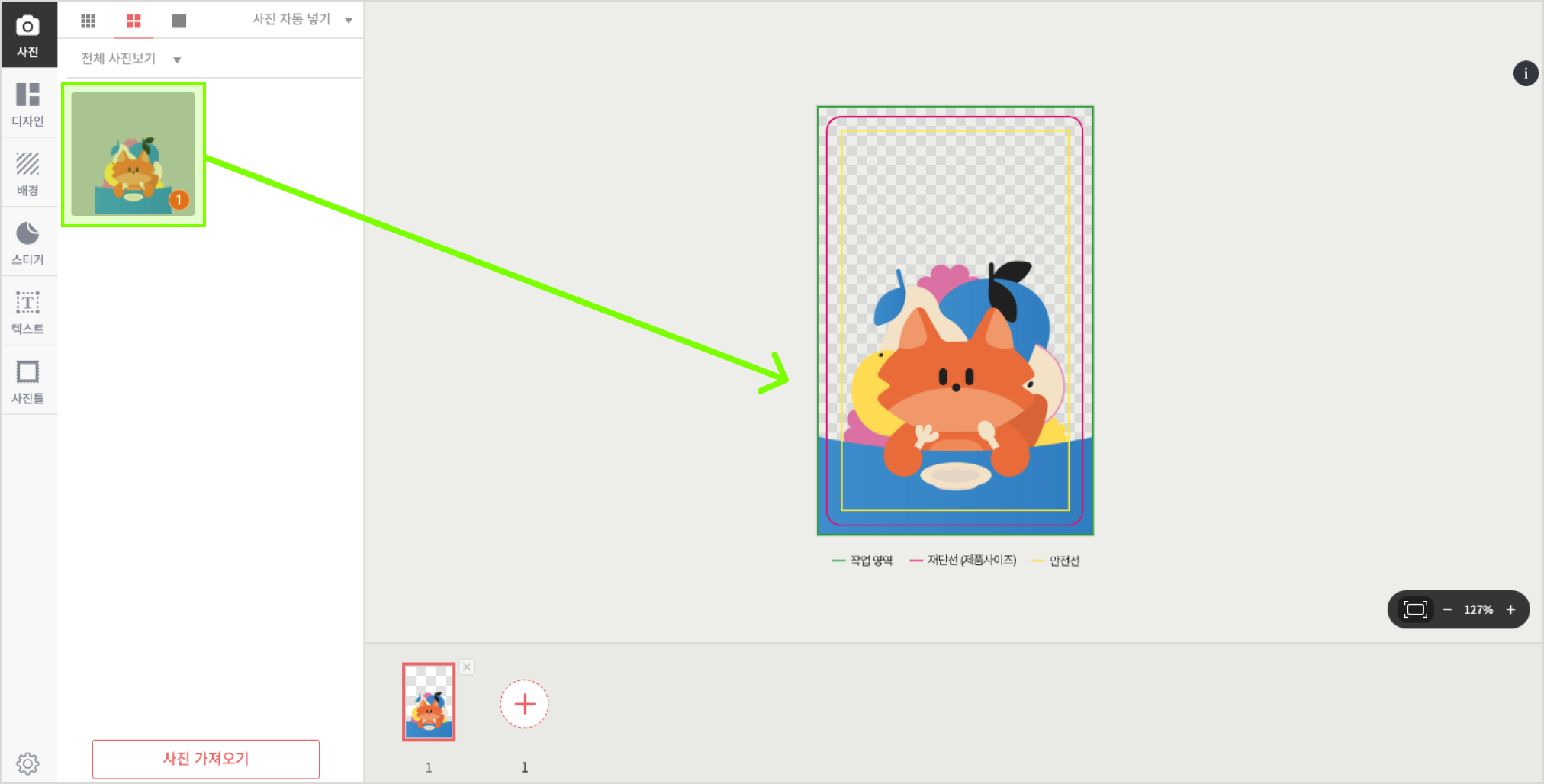The height and width of the screenshot is (784, 1544).
Task: Open the 배경 (Background) panel
Action: click(x=28, y=173)
